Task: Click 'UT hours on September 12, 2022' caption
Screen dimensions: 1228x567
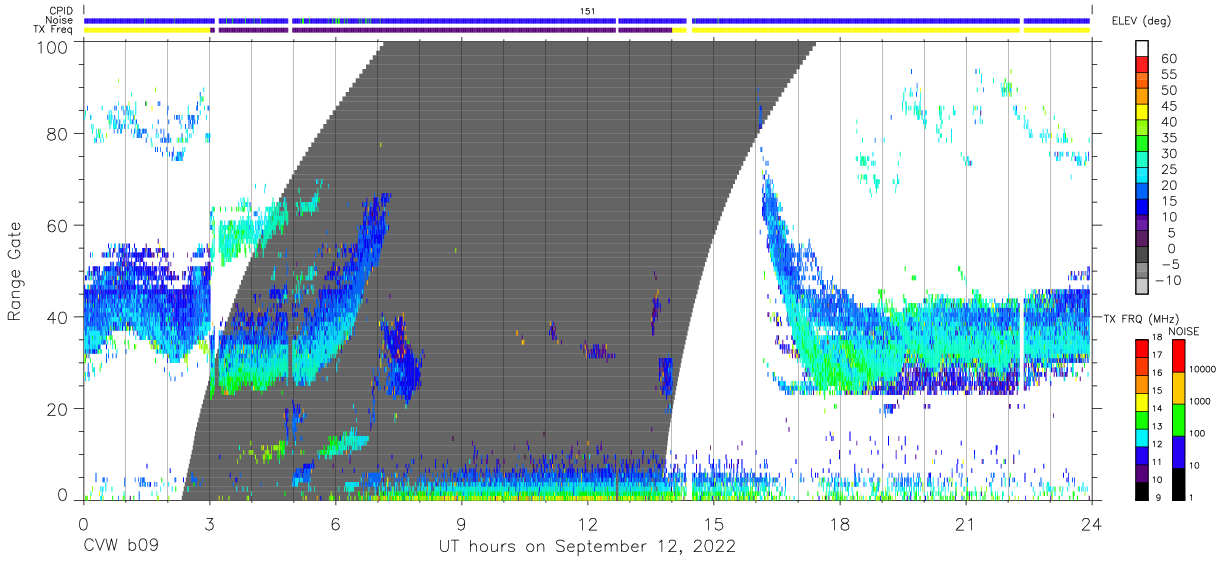Action: click(588, 547)
